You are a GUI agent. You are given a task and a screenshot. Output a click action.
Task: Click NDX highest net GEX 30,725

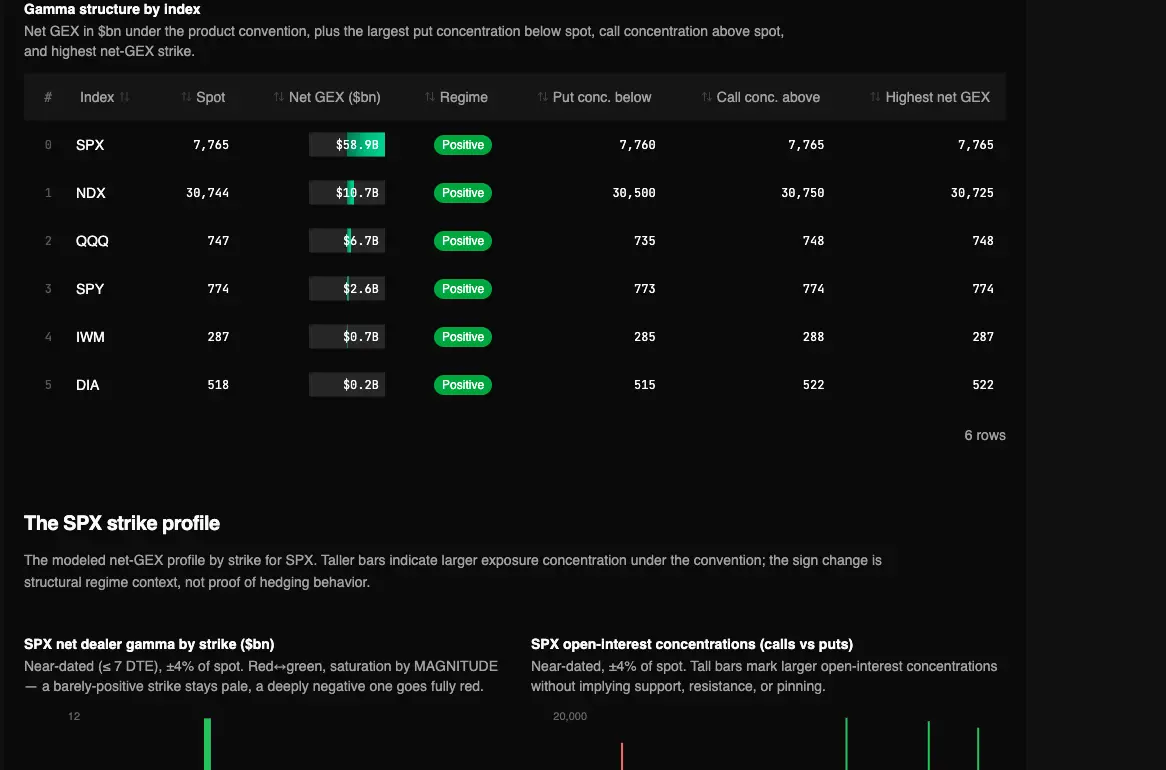coord(972,193)
